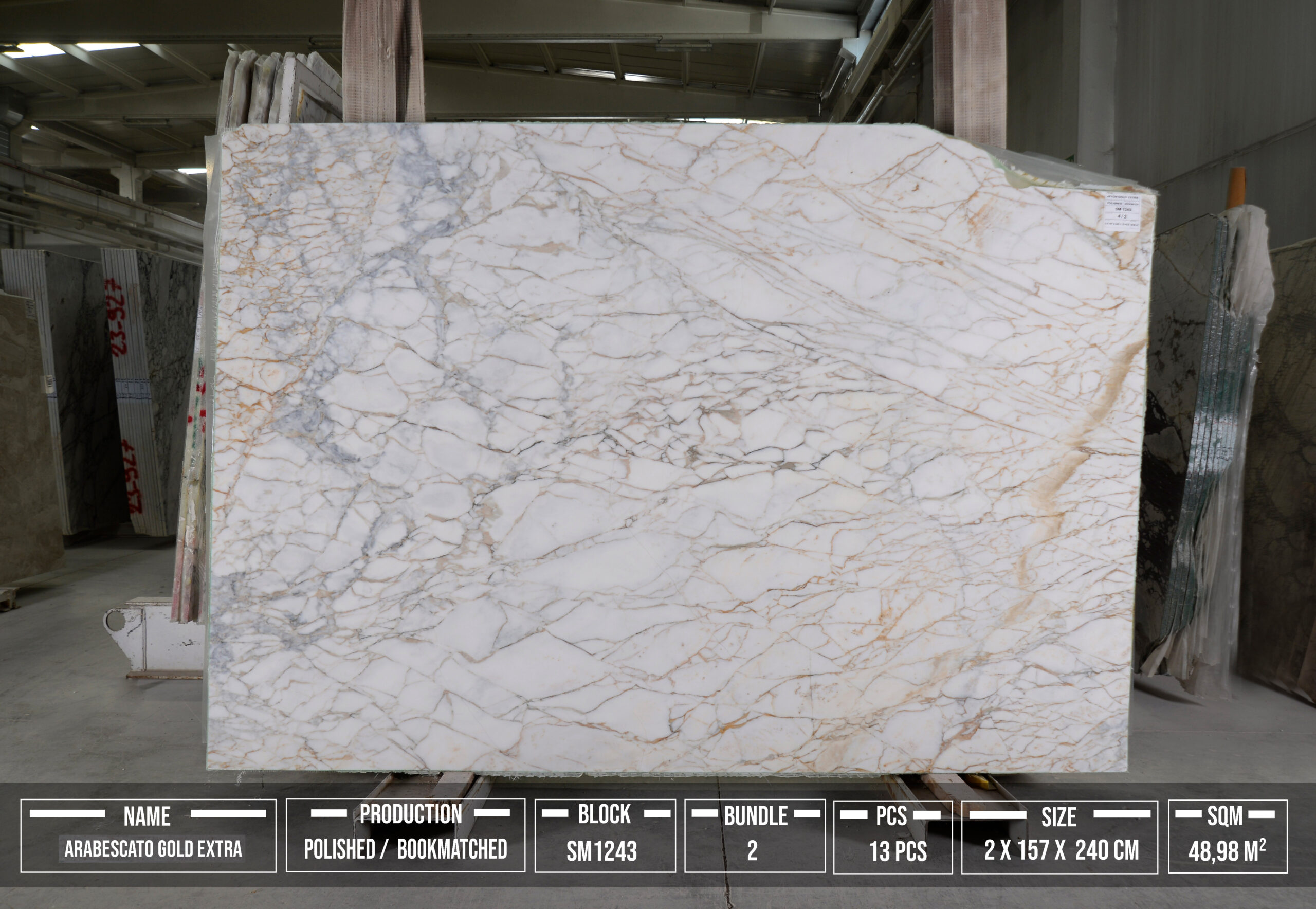Screen dimensions: 1316x909
Task: Click the BUNDLE heading label
Action: [755, 816]
